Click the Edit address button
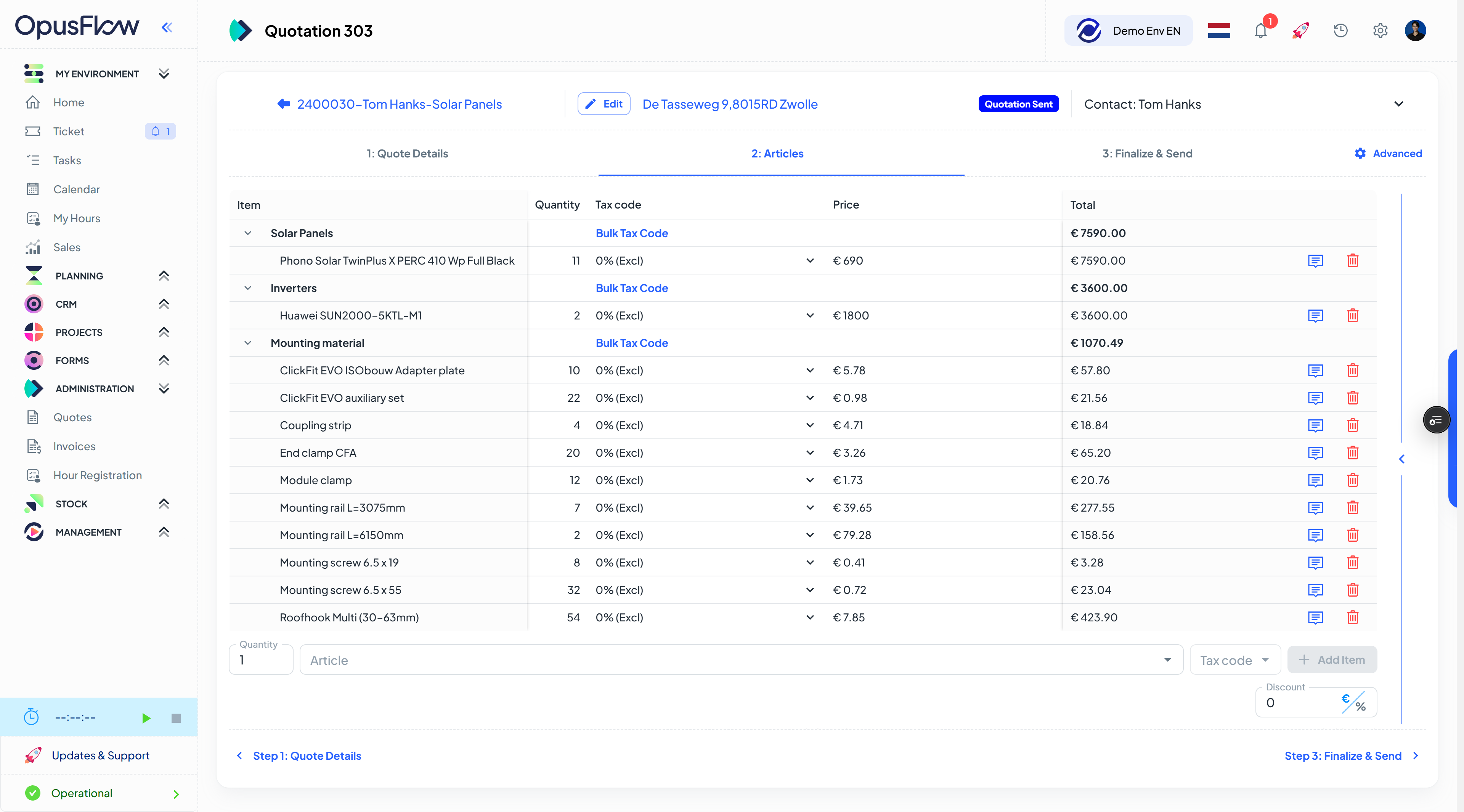Image resolution: width=1464 pixels, height=812 pixels. [x=604, y=104]
